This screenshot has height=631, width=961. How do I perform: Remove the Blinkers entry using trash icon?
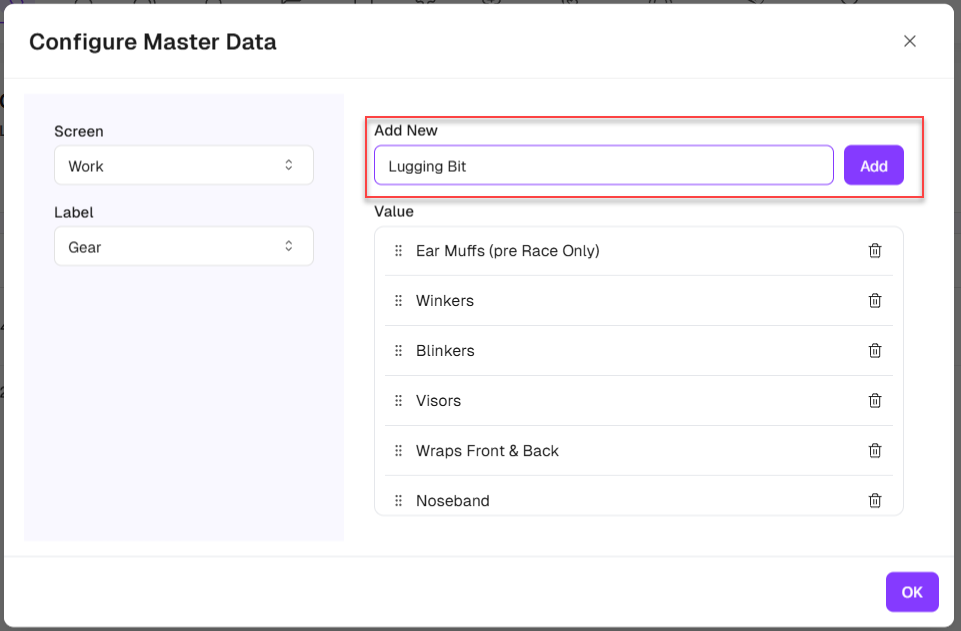pyautogui.click(x=875, y=351)
